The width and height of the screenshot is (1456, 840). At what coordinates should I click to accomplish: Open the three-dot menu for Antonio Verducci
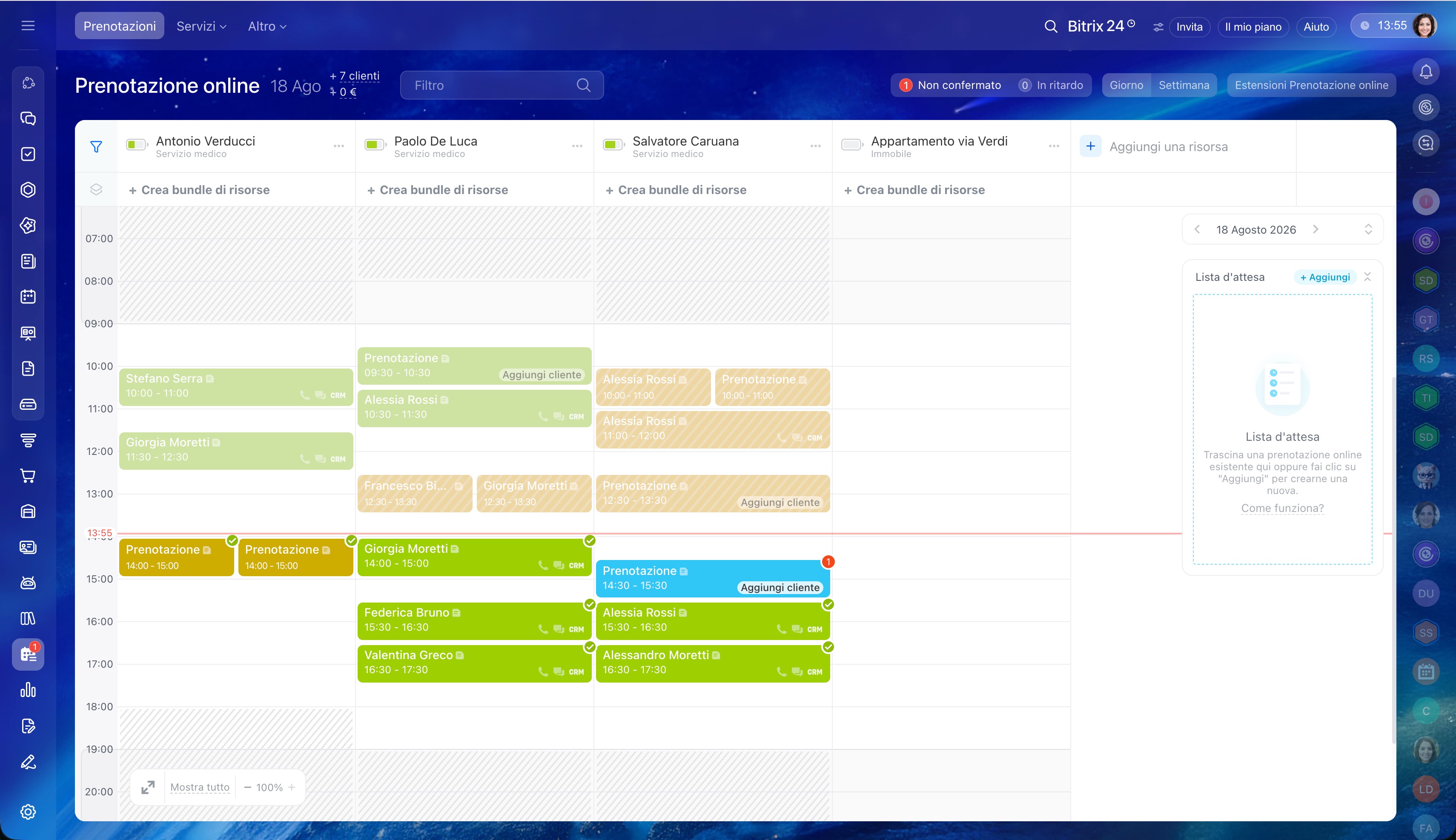click(339, 146)
